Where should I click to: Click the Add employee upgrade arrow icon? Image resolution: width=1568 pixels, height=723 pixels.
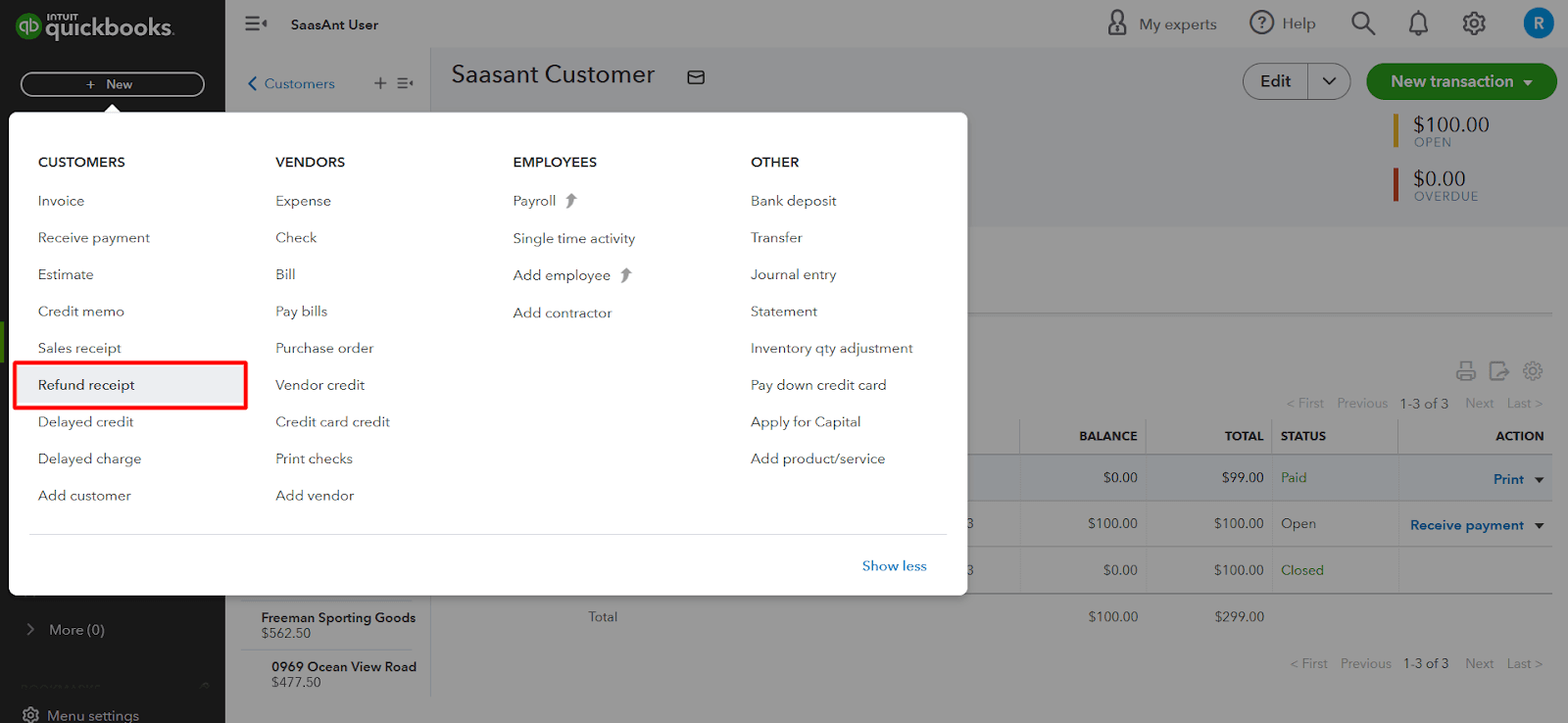point(626,275)
